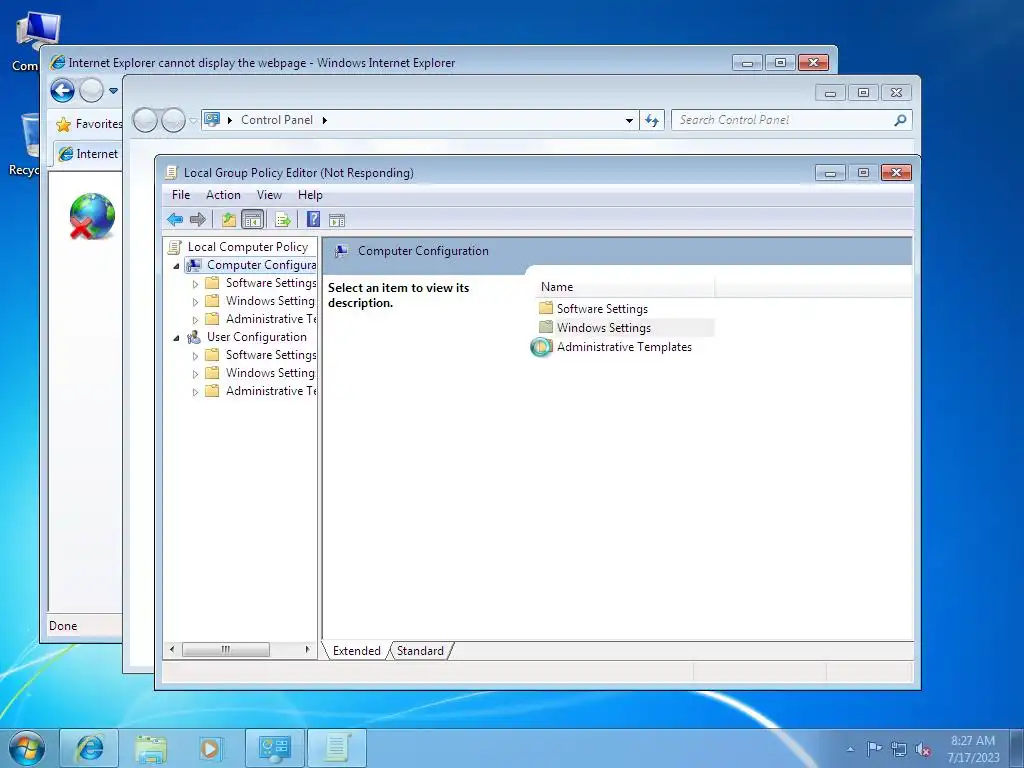
Task: Click Internet Explorer taskbar icon
Action: point(89,748)
